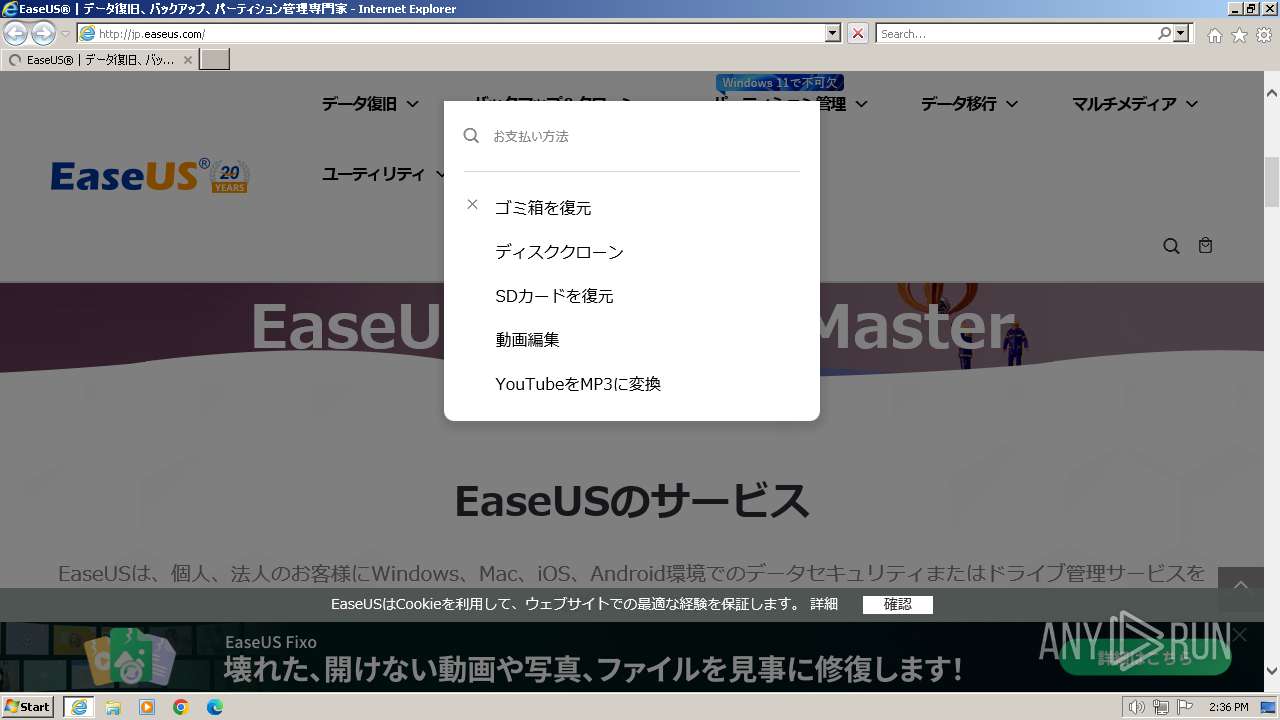Select the ゴミ箱を復元 suggestion
Screen dimensions: 1280x720
(x=543, y=208)
